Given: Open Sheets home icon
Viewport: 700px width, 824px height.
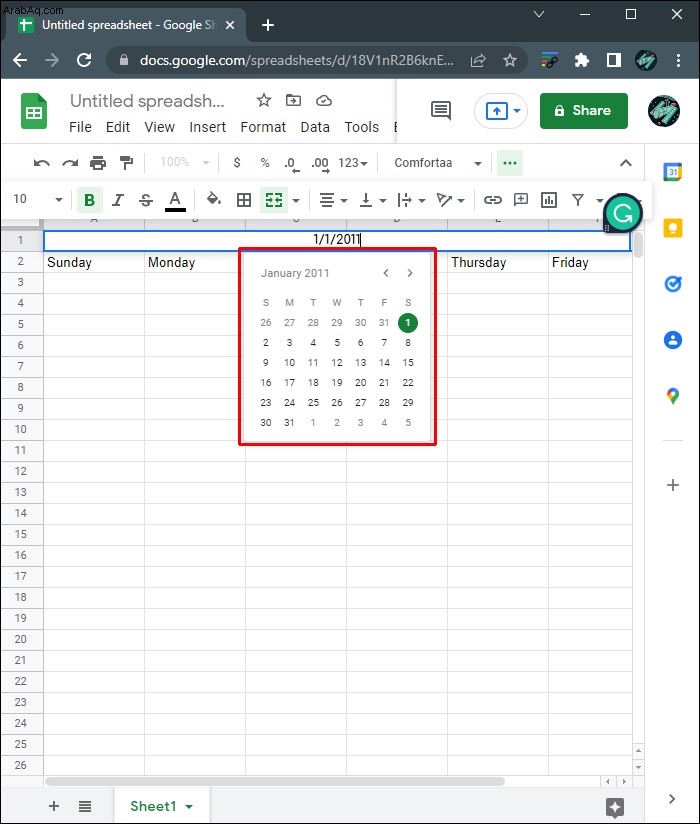Looking at the screenshot, I should tap(34, 111).
